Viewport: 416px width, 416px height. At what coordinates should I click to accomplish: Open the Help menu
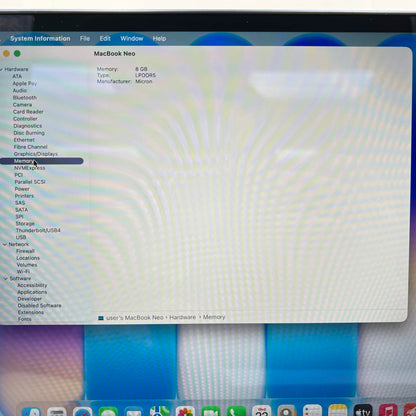[x=159, y=38]
